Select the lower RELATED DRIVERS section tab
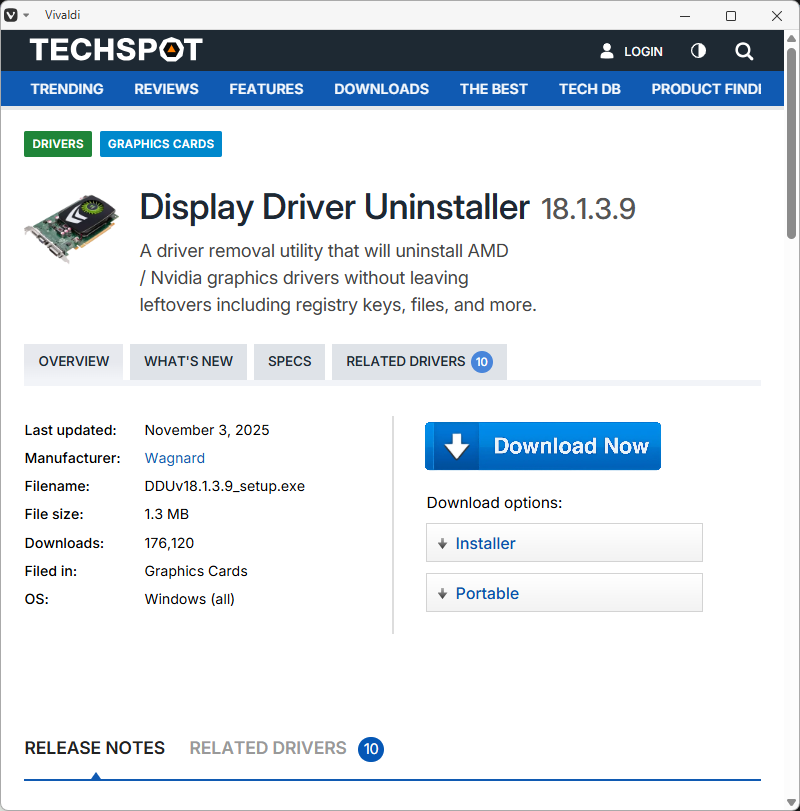The image size is (800, 811). (268, 748)
